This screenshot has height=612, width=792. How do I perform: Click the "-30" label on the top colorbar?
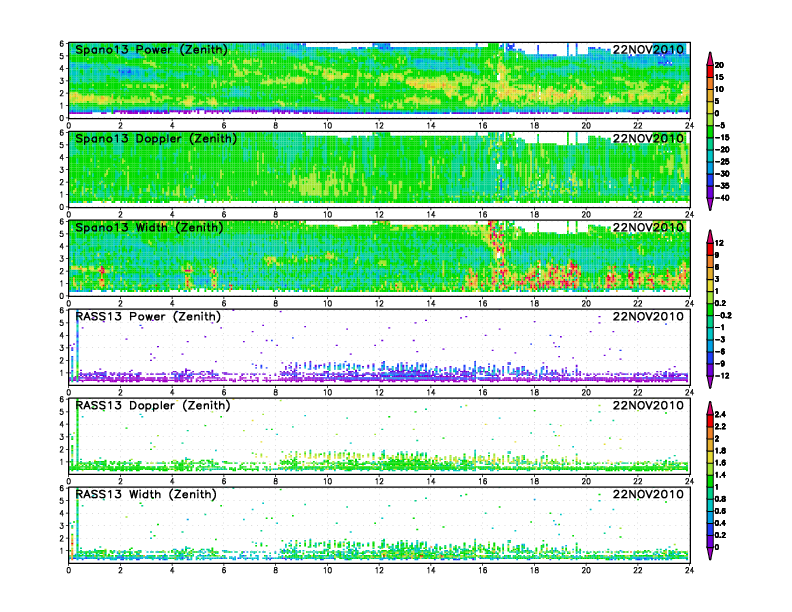point(722,174)
